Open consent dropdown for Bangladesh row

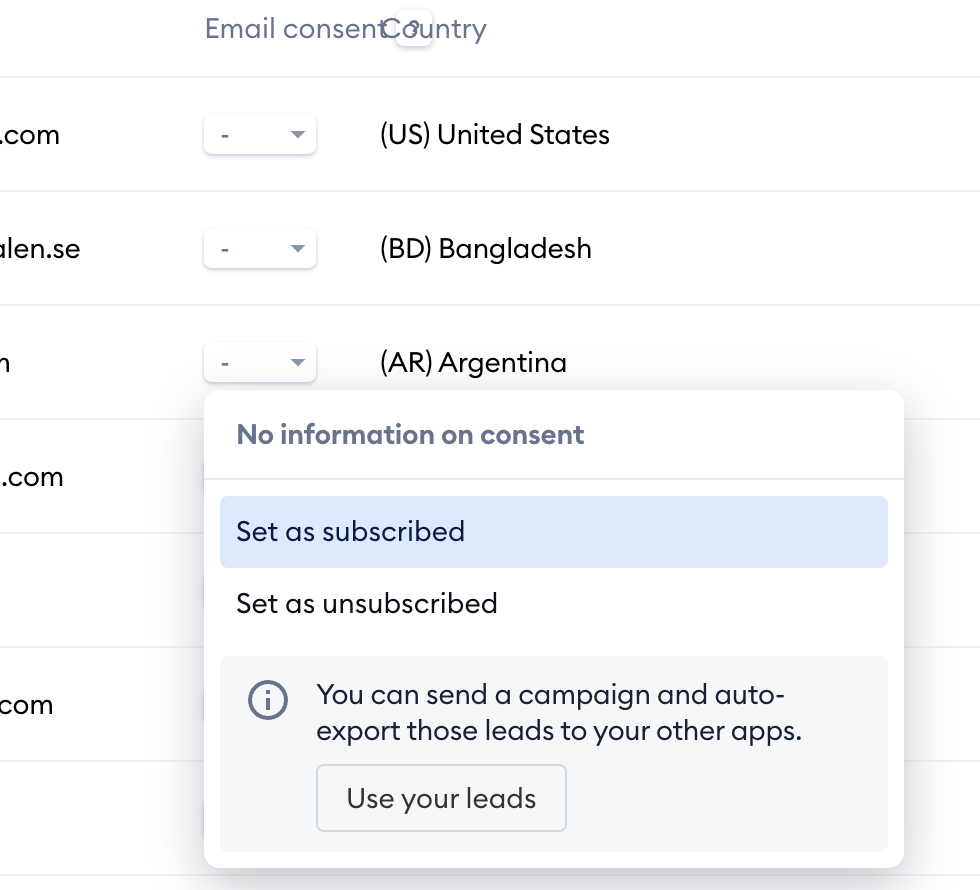click(x=260, y=249)
